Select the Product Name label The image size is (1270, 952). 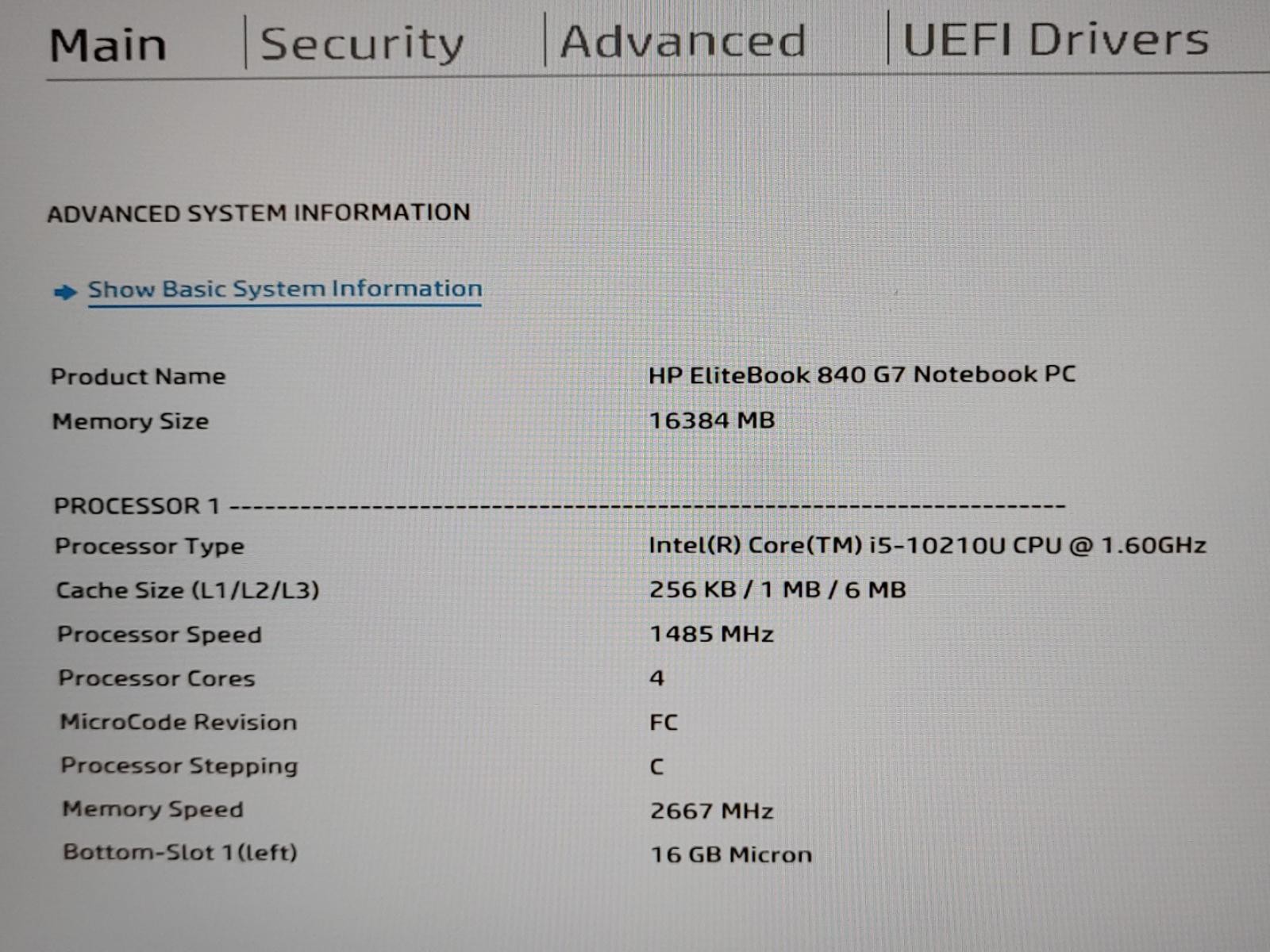[138, 376]
